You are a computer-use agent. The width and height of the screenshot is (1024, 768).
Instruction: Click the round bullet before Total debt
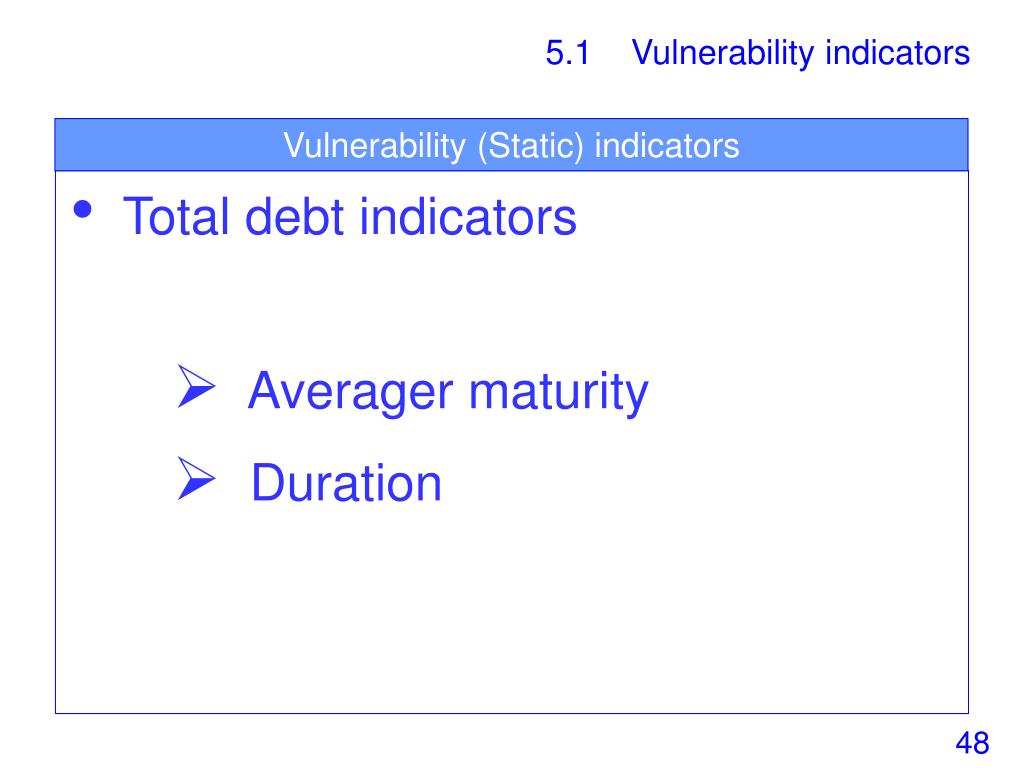tap(83, 210)
